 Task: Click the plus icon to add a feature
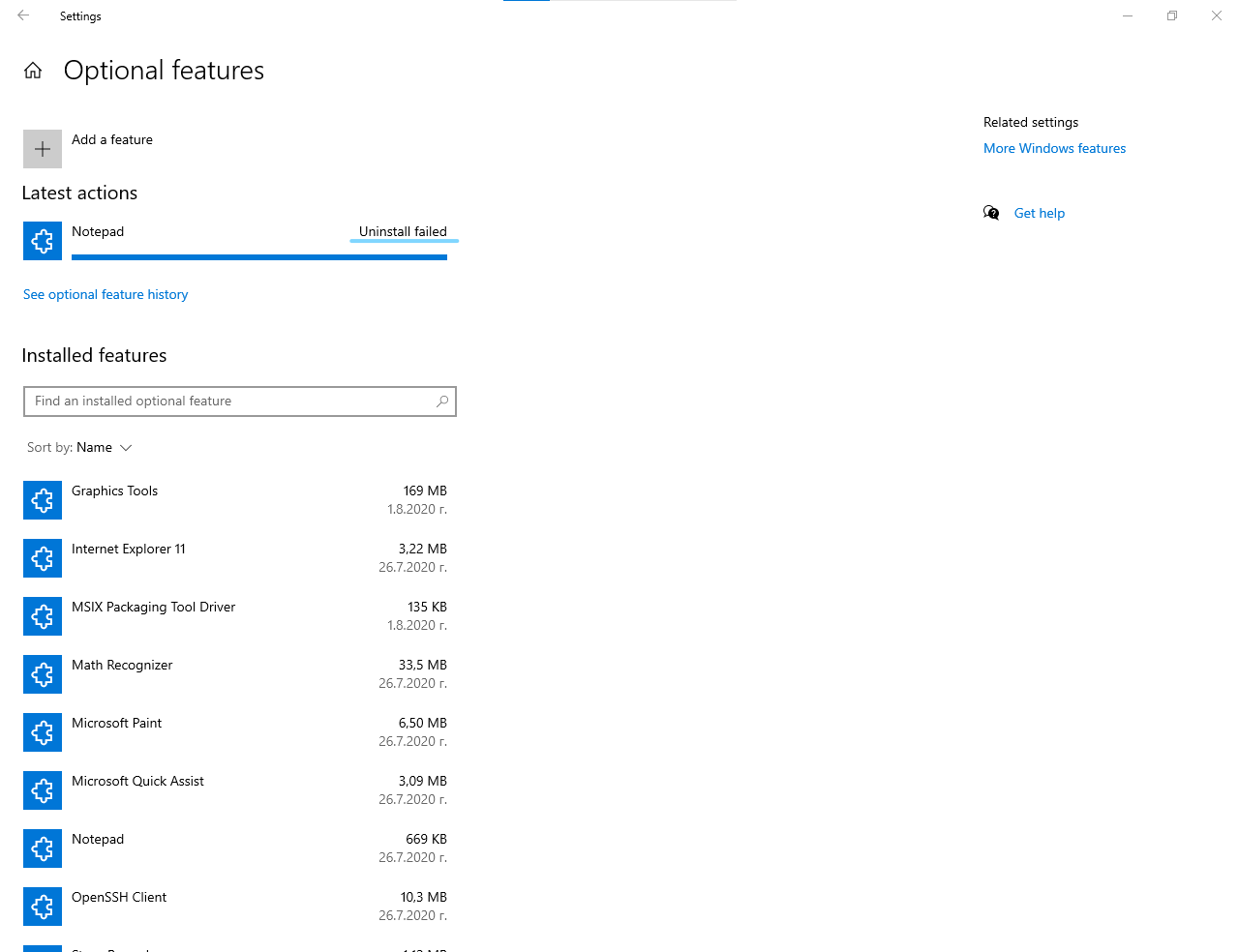43,149
